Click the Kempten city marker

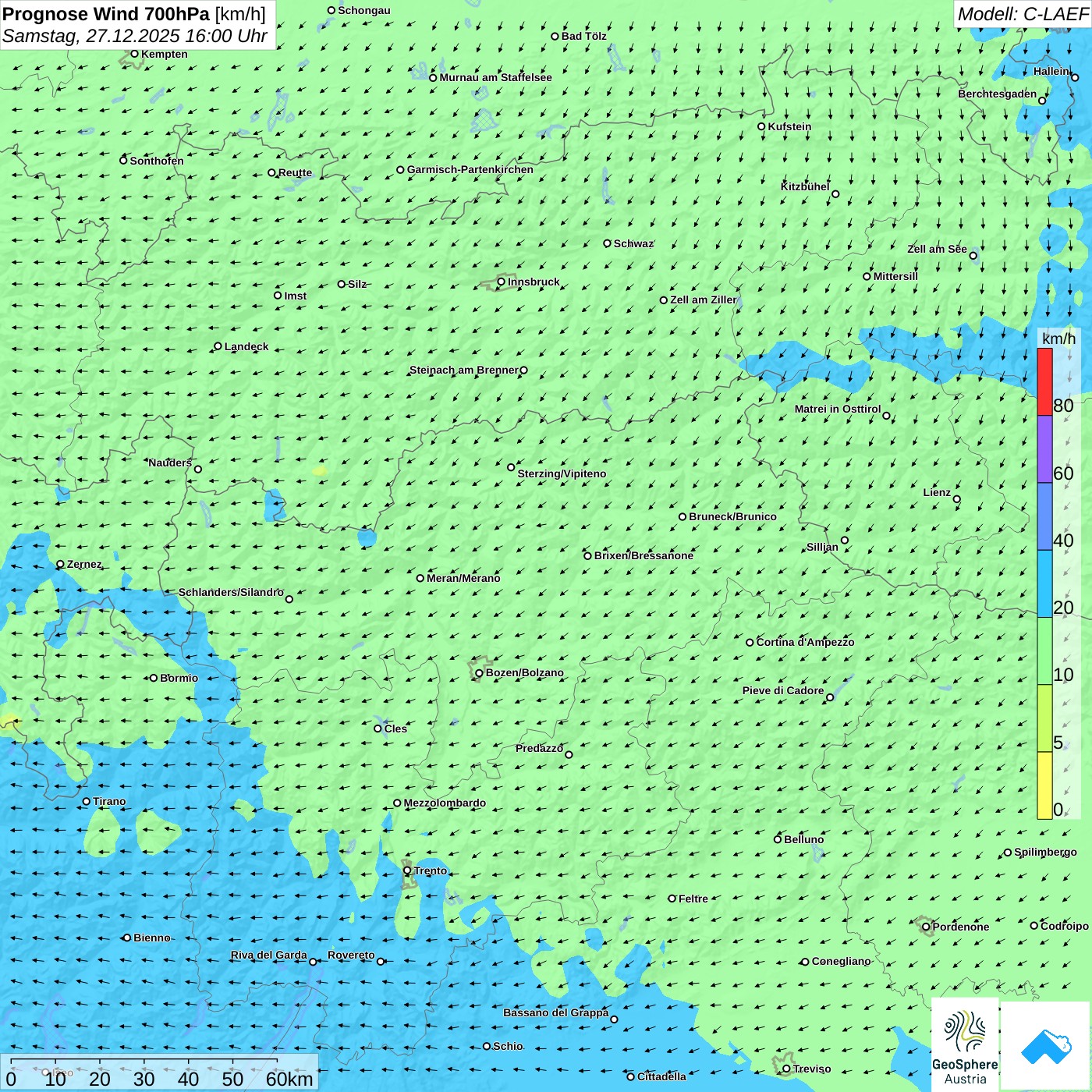click(134, 54)
